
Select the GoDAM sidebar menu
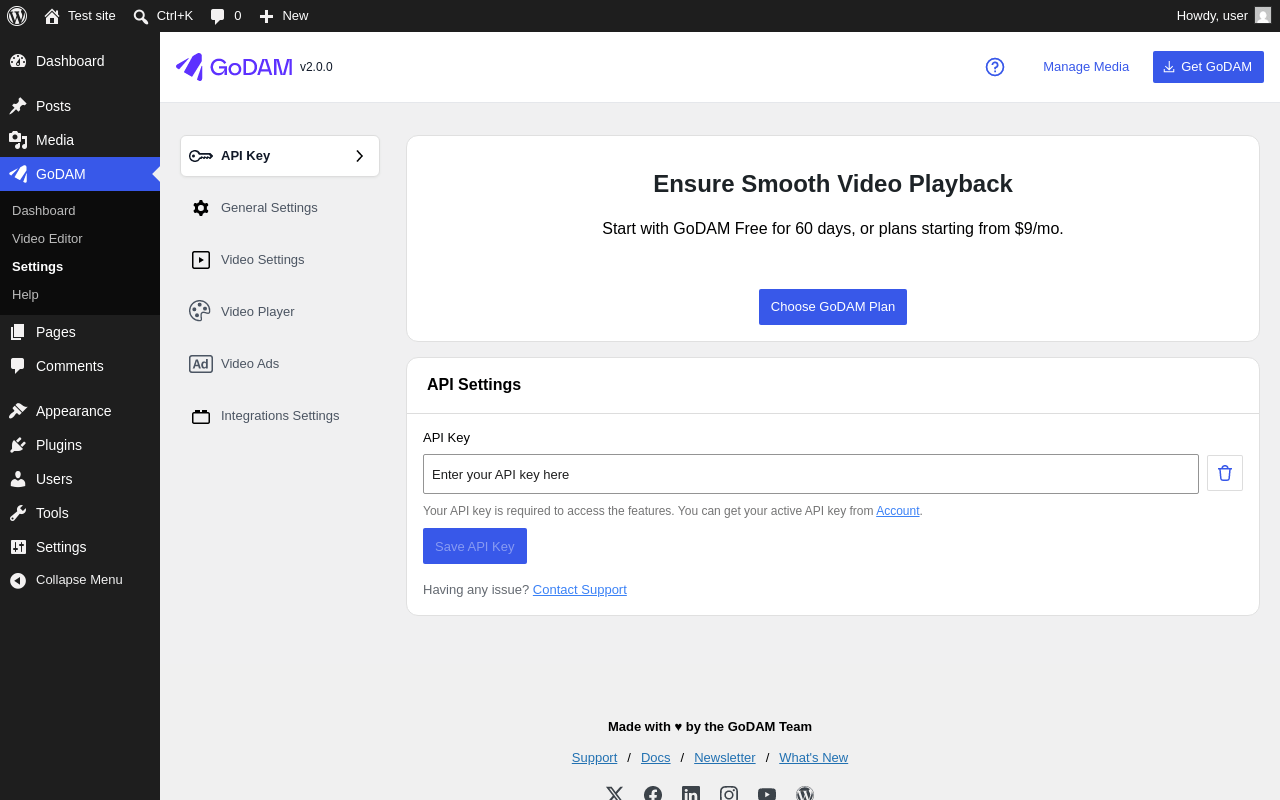click(80, 174)
